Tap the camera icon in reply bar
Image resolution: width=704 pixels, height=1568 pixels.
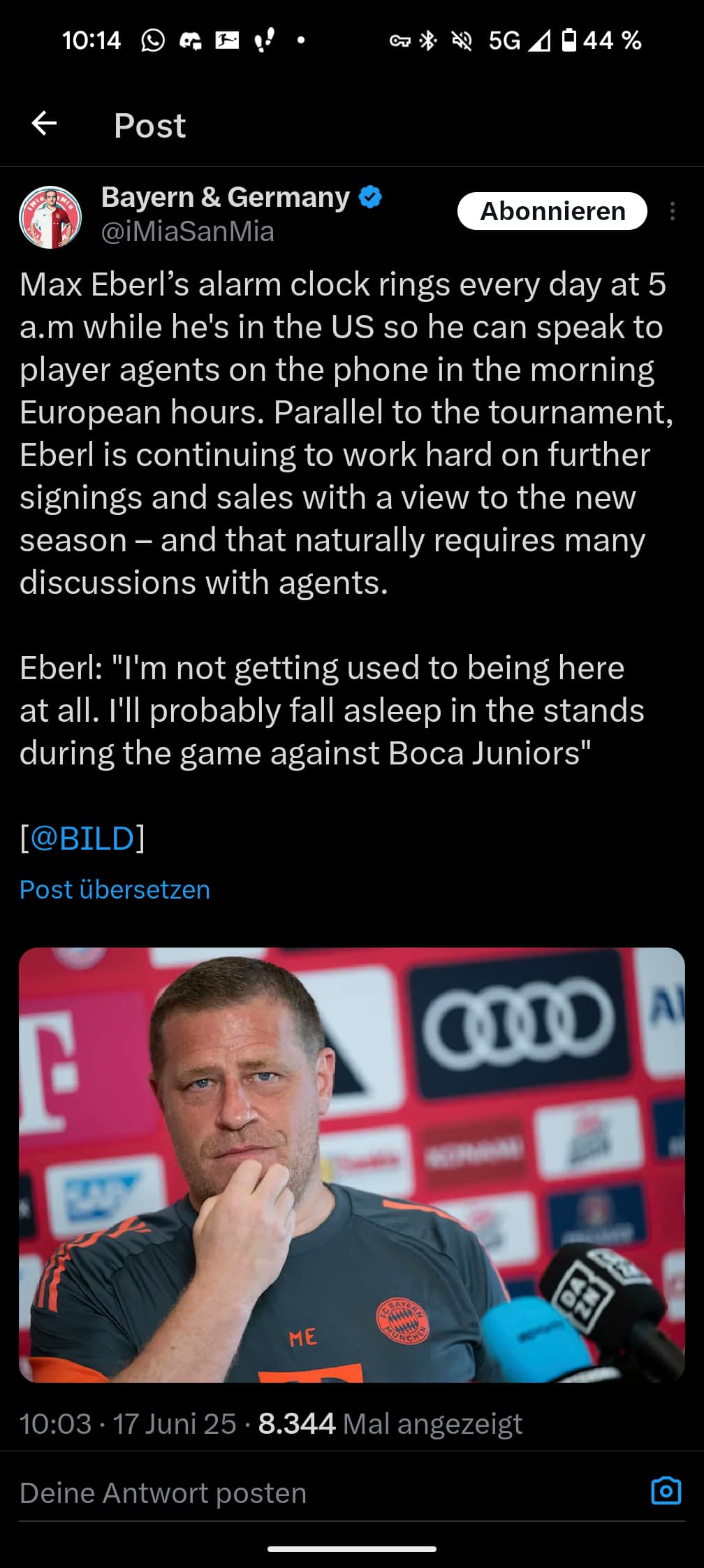coord(666,1491)
